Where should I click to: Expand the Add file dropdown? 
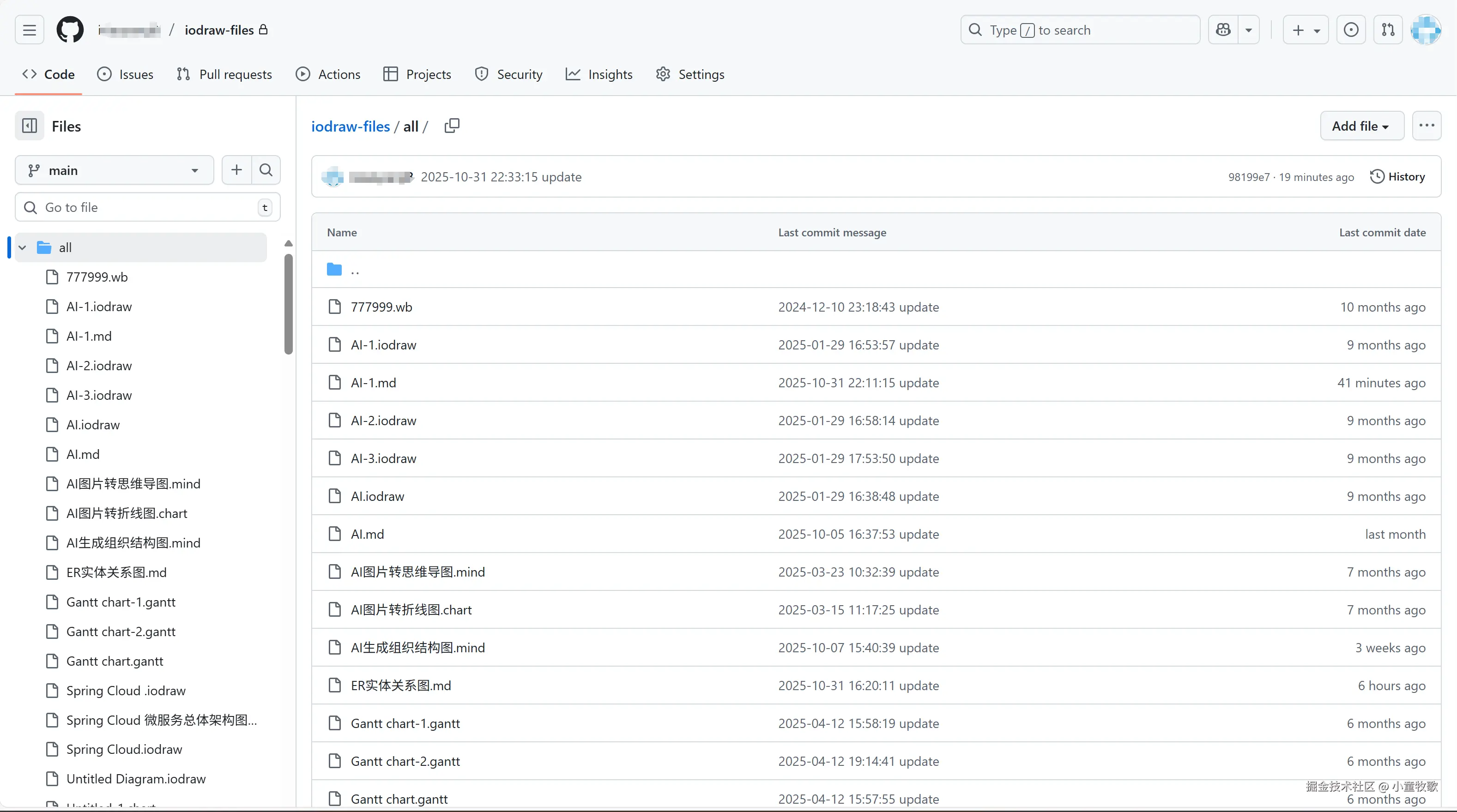(1361, 126)
